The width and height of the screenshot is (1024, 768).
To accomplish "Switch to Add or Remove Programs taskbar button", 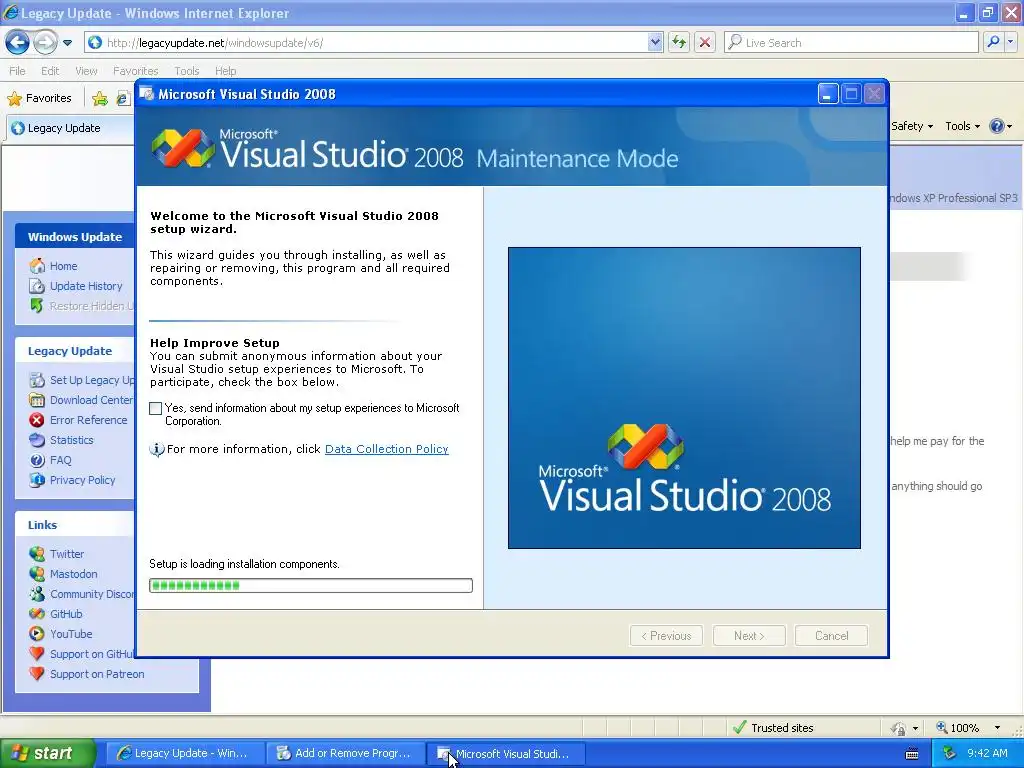I will pos(345,754).
